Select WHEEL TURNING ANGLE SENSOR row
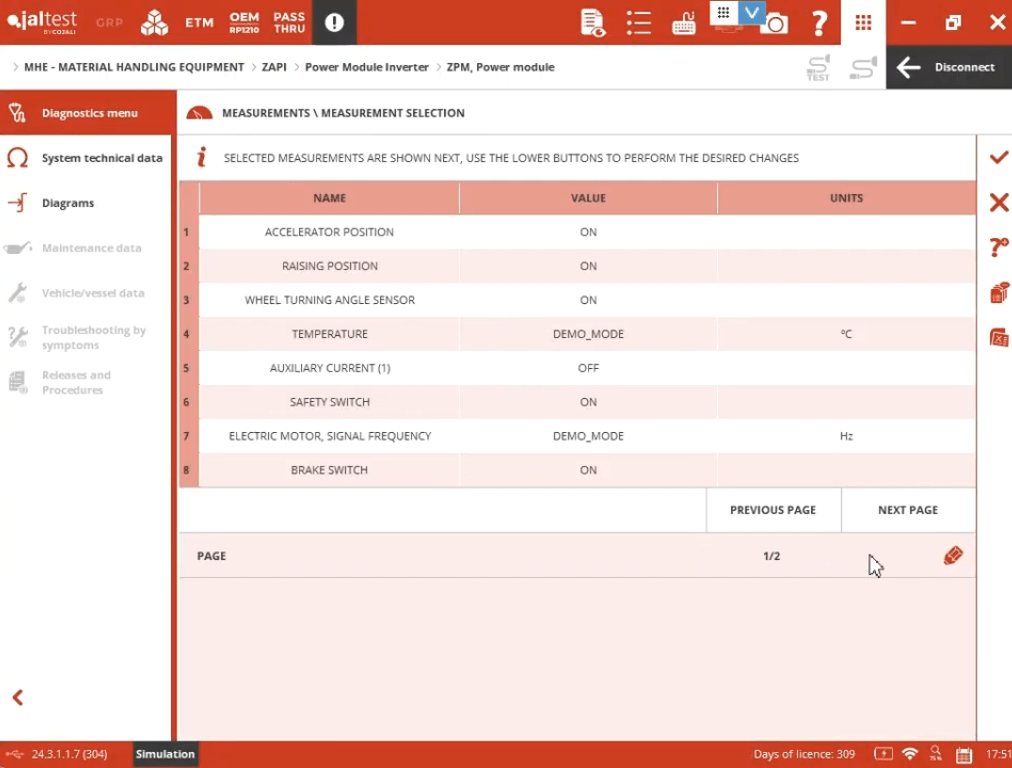 tap(578, 300)
